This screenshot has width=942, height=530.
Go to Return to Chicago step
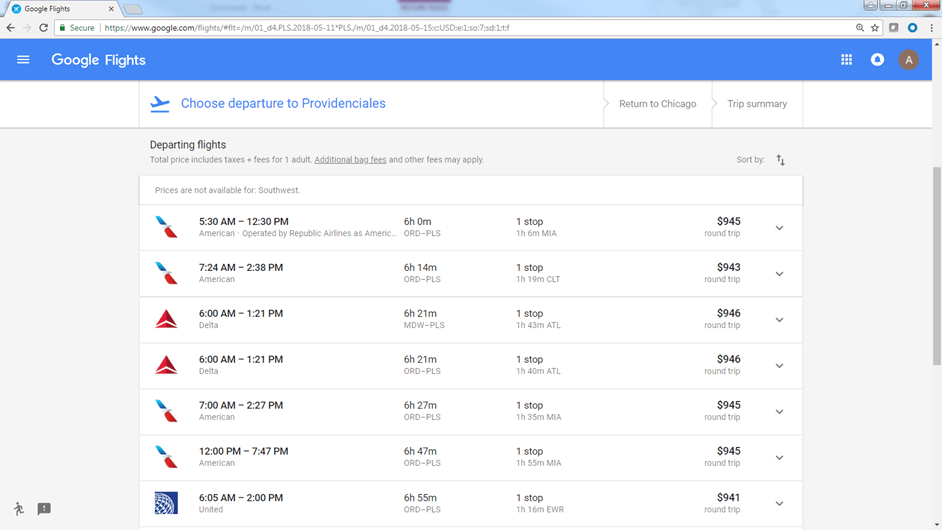657,103
